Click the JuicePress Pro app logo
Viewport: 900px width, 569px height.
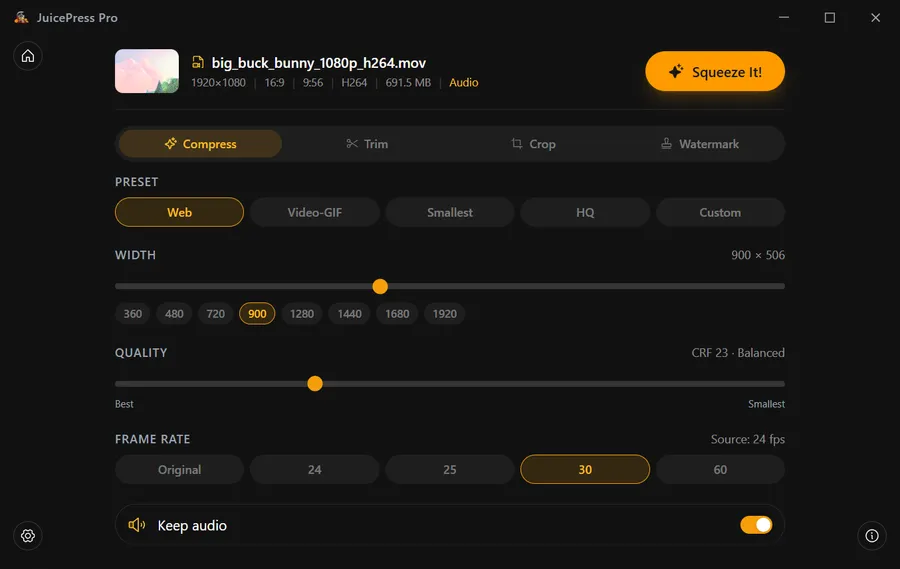pos(21,18)
